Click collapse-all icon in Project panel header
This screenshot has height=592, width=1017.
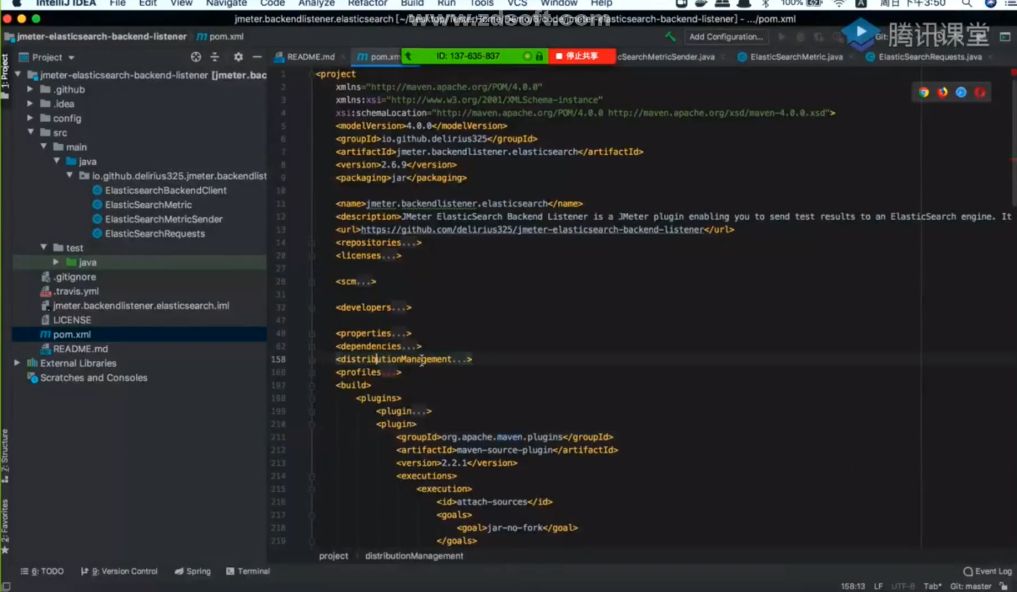[215, 57]
